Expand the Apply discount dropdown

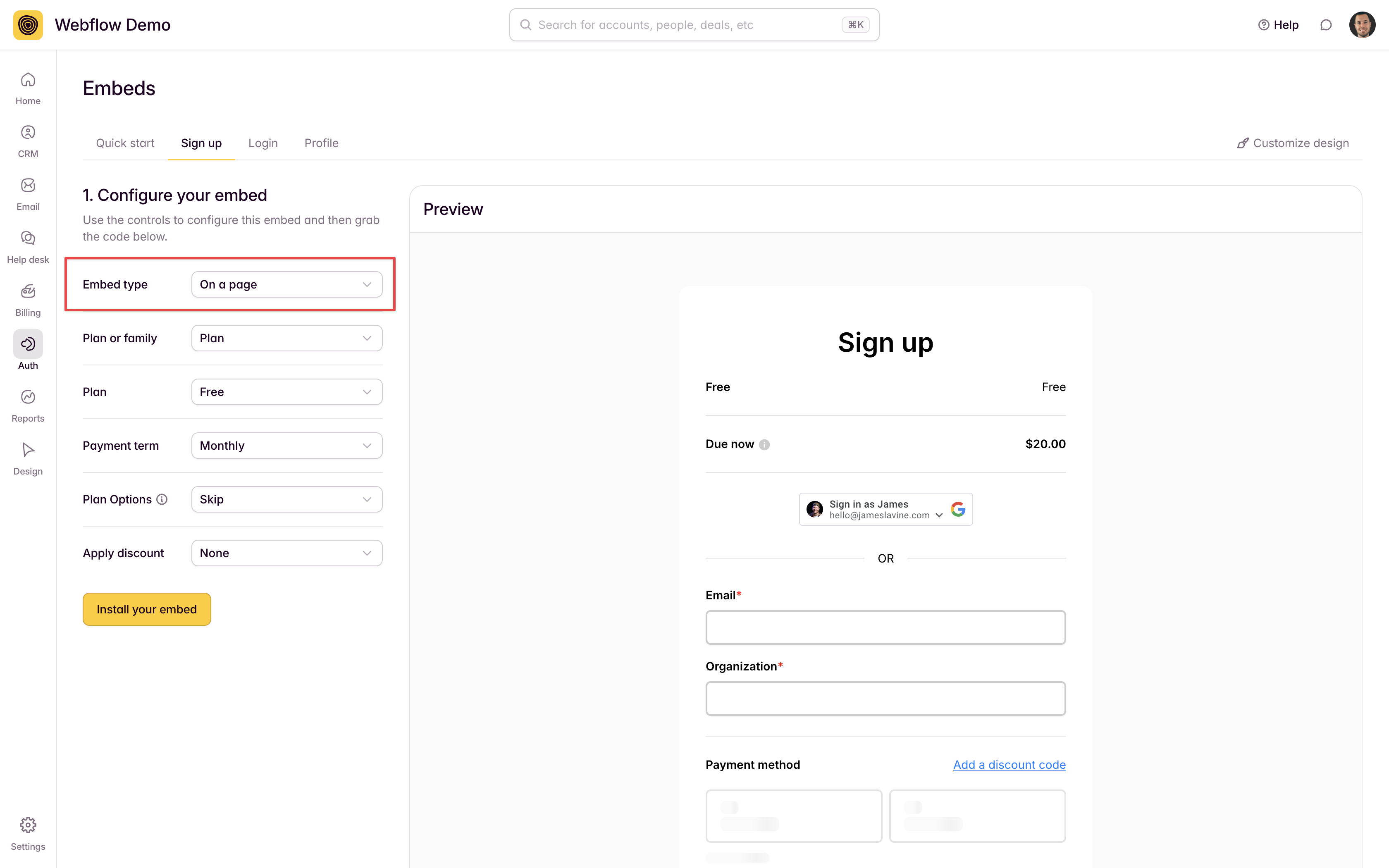[286, 553]
